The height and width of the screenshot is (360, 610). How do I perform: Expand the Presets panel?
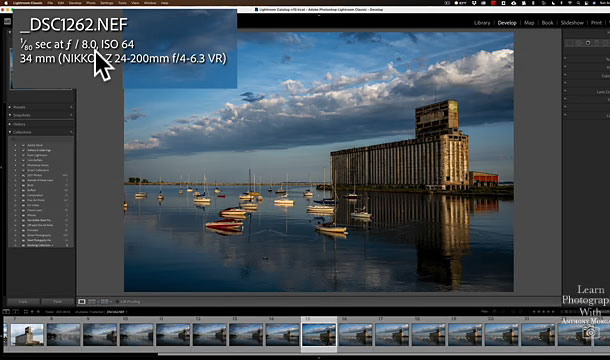(10, 107)
